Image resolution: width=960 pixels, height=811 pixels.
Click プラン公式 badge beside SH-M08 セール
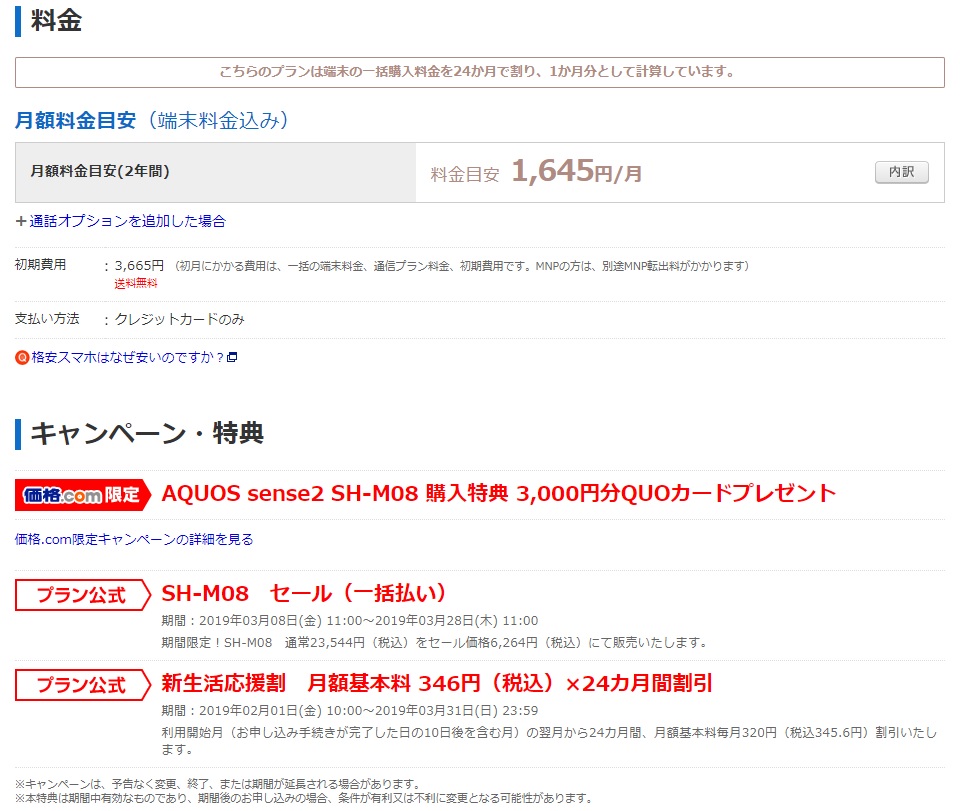tap(83, 594)
